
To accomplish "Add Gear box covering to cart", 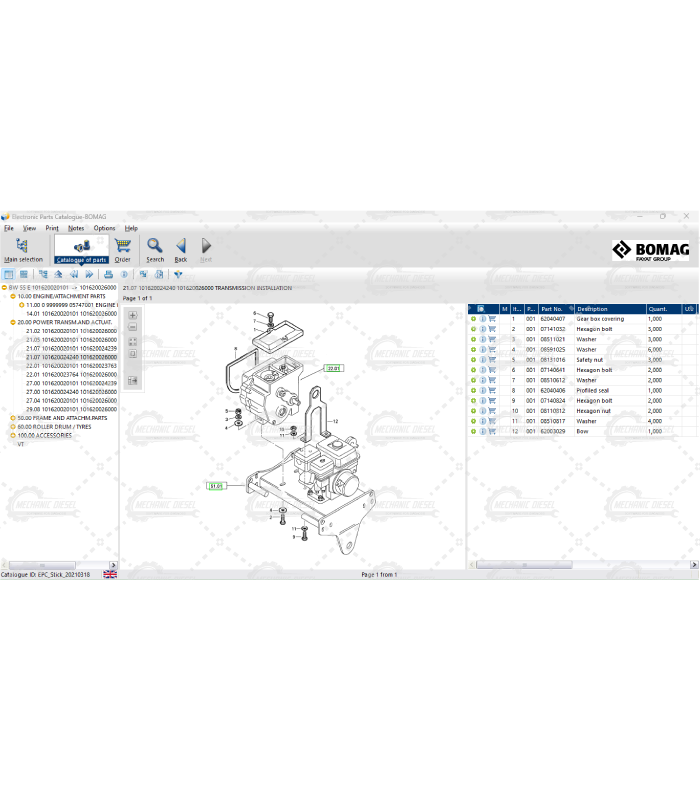I will click(x=492, y=319).
